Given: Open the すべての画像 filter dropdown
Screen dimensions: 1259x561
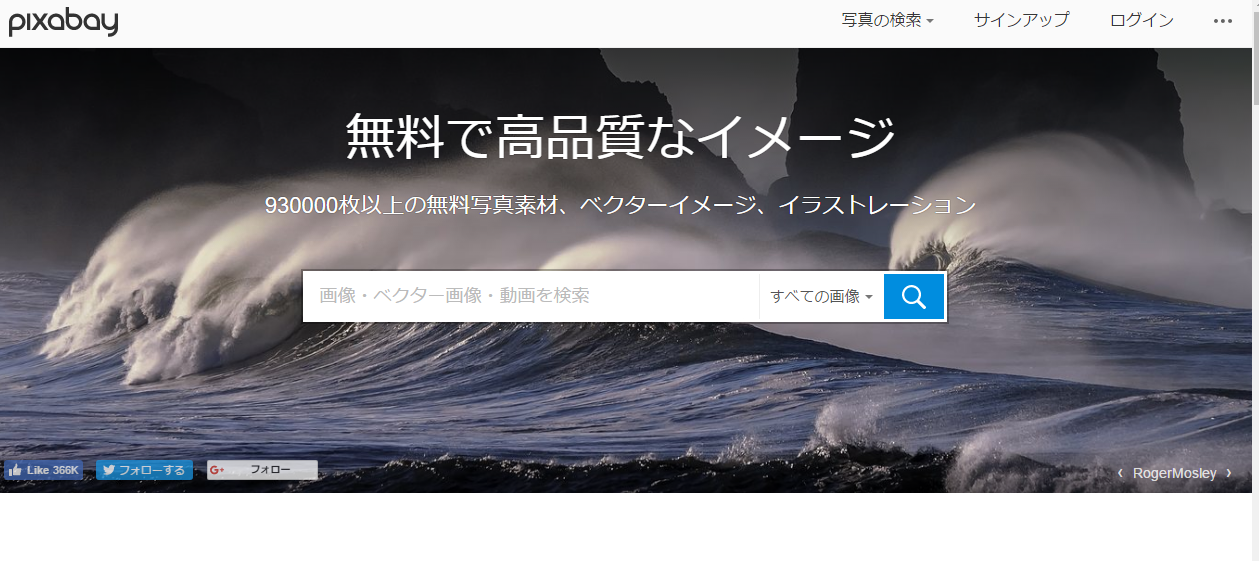Looking at the screenshot, I should 821,296.
